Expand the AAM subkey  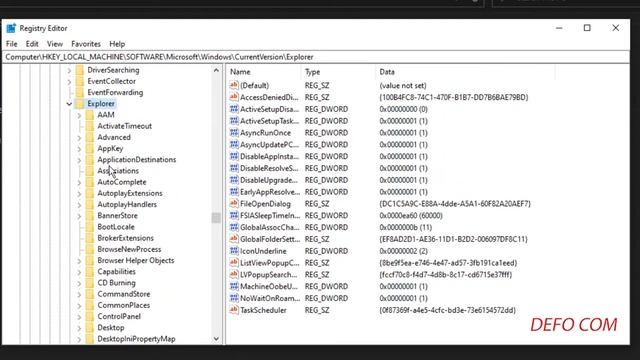point(79,115)
